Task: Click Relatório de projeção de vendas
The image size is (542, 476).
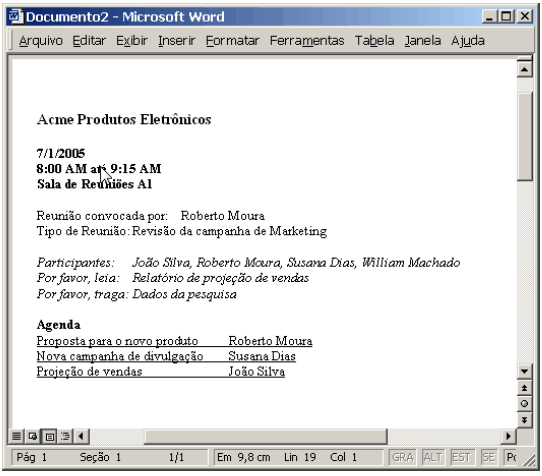Action: [x=221, y=278]
